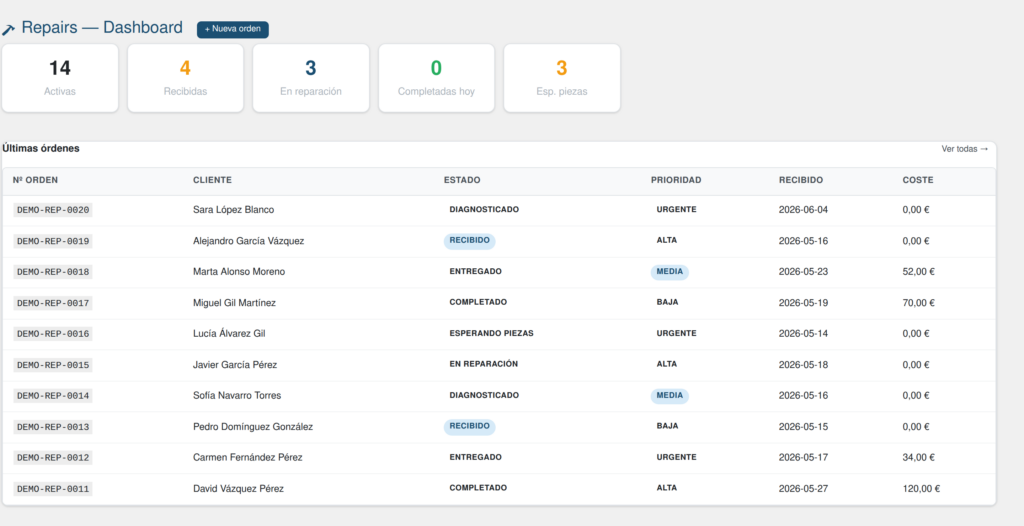This screenshot has height=526, width=1024.
Task: Click ESPERANDO PIEZAS status of DEMO-REP-0016
Action: 492,333
